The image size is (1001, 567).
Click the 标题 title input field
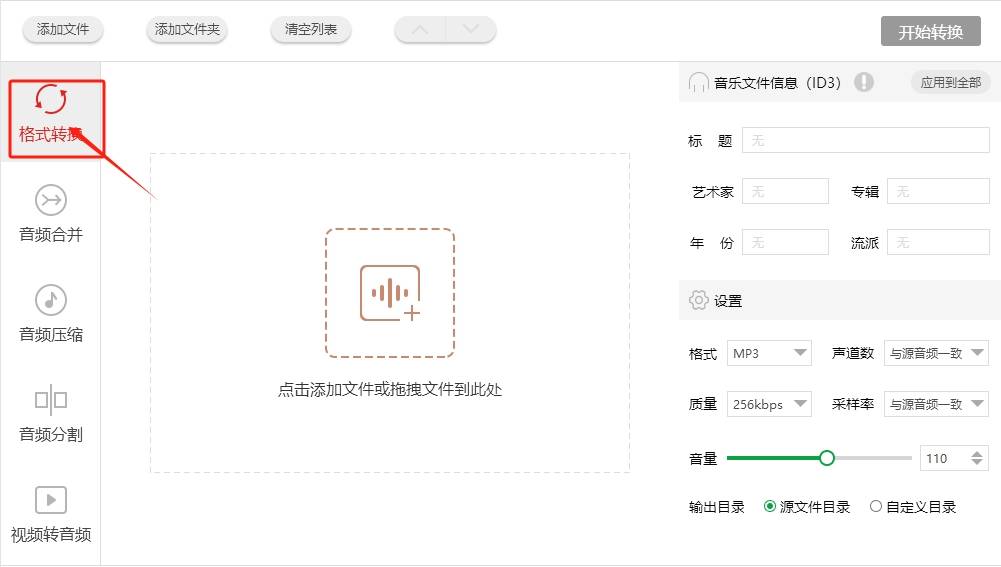pos(865,141)
